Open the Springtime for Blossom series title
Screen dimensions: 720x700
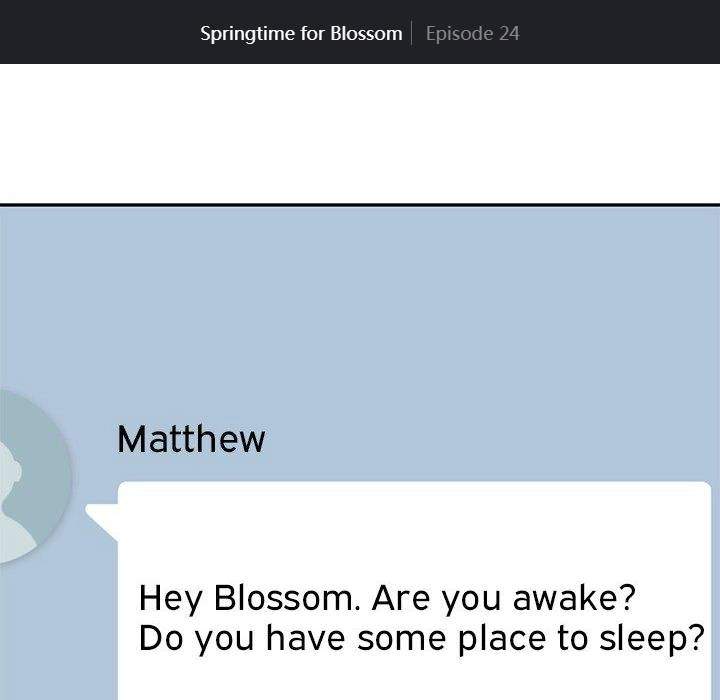pos(301,33)
